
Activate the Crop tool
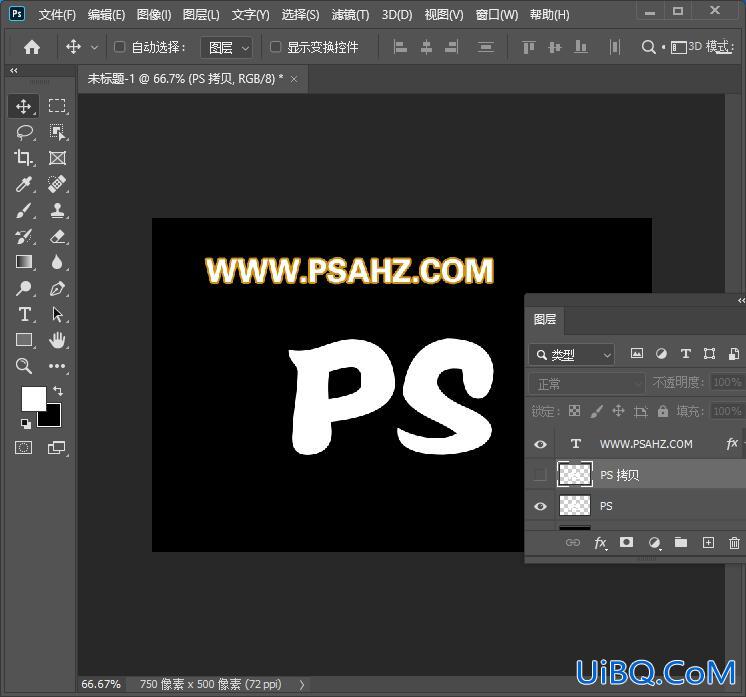[23, 157]
